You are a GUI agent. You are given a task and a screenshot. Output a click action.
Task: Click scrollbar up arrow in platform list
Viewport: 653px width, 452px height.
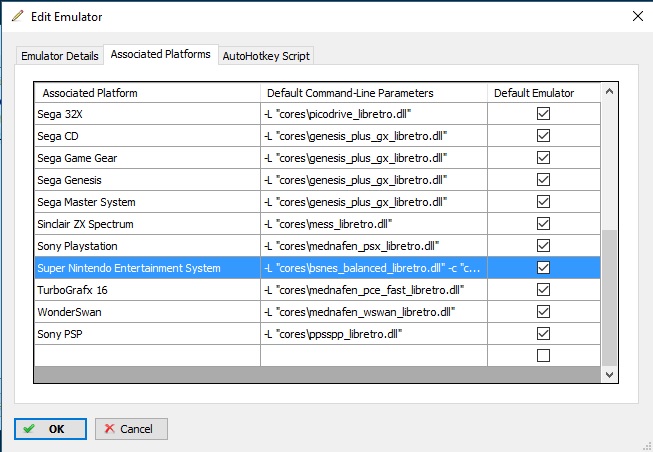click(609, 91)
